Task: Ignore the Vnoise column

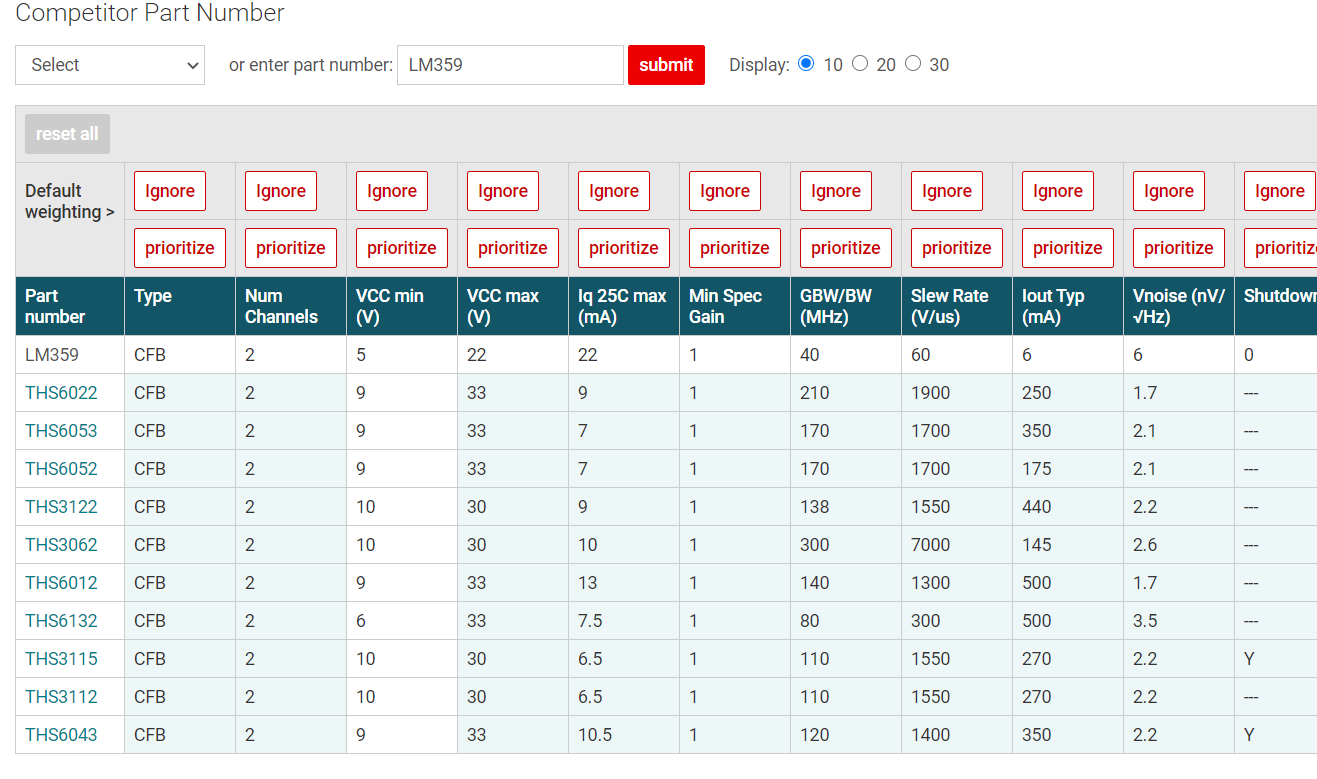Action: pyautogui.click(x=1169, y=191)
